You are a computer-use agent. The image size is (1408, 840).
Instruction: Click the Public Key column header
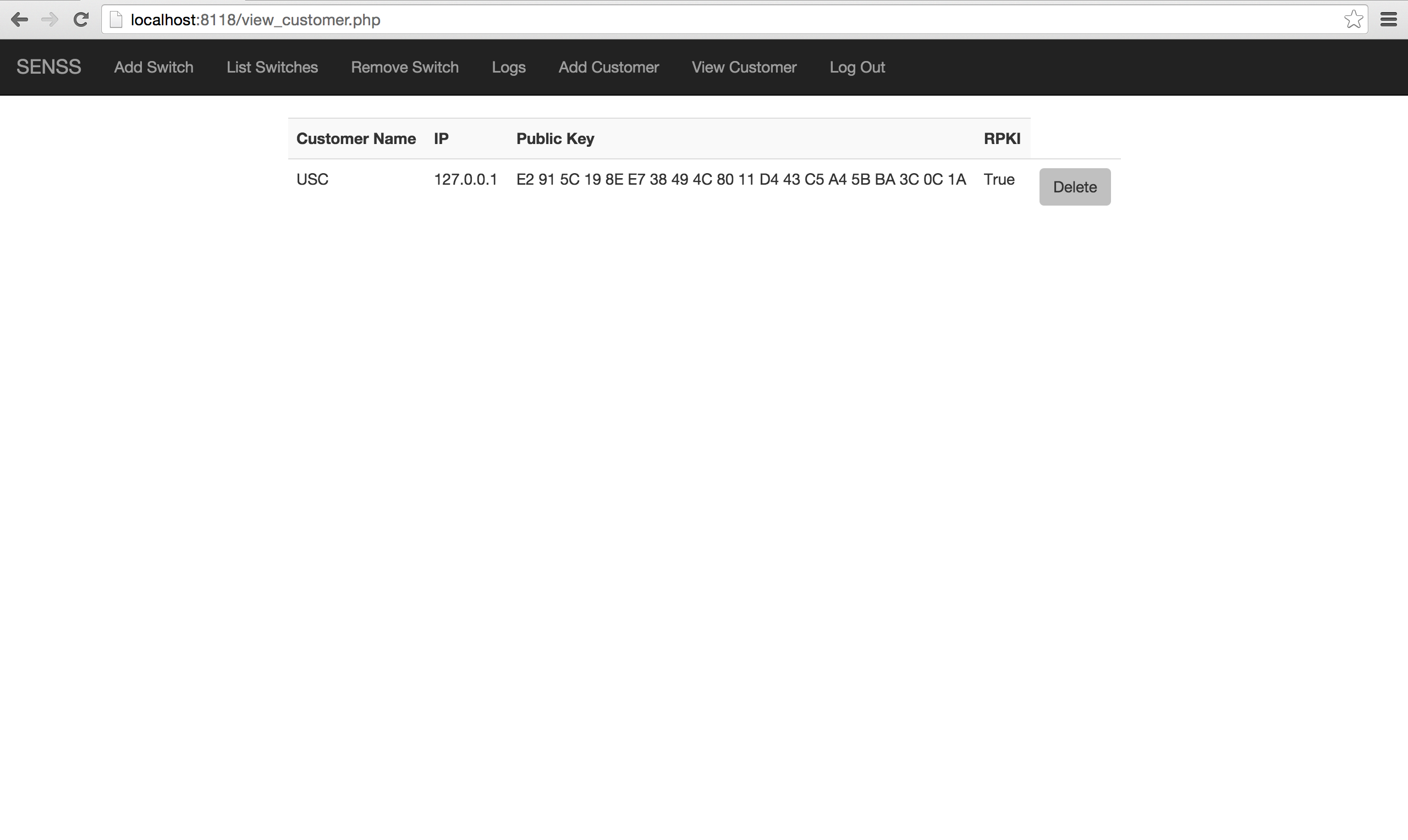(555, 139)
